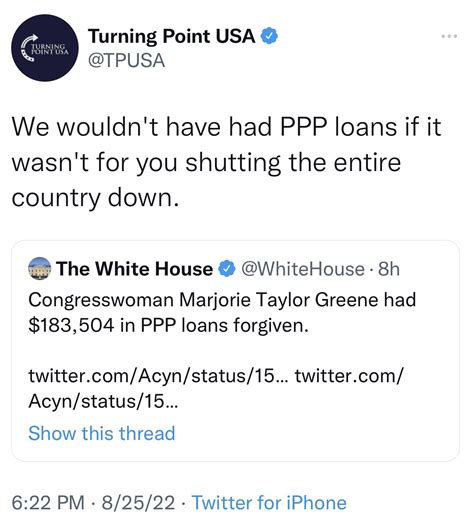
Task: Open the quoted White House tweet body text
Action: [222, 312]
